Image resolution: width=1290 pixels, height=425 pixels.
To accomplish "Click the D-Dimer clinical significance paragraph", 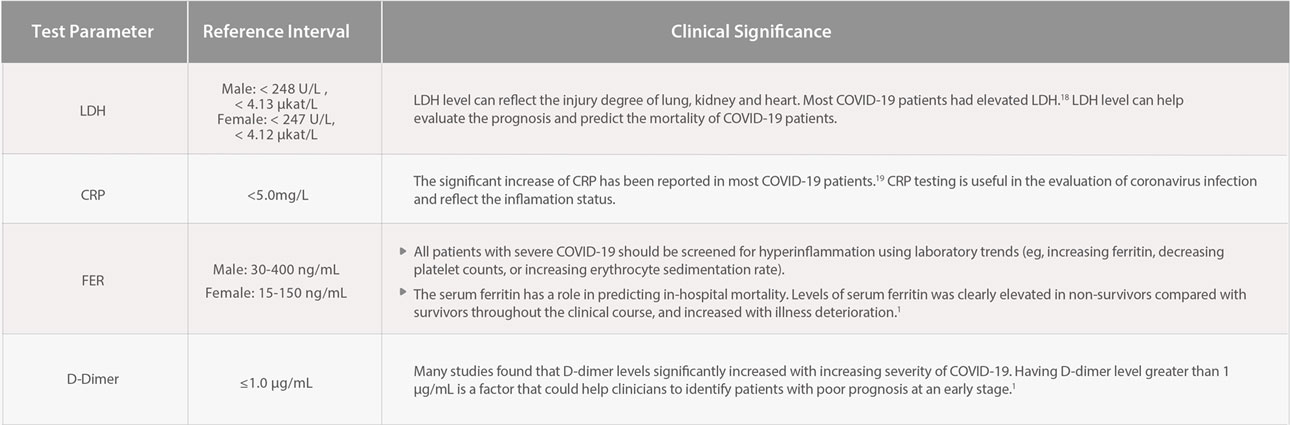I will [820, 380].
